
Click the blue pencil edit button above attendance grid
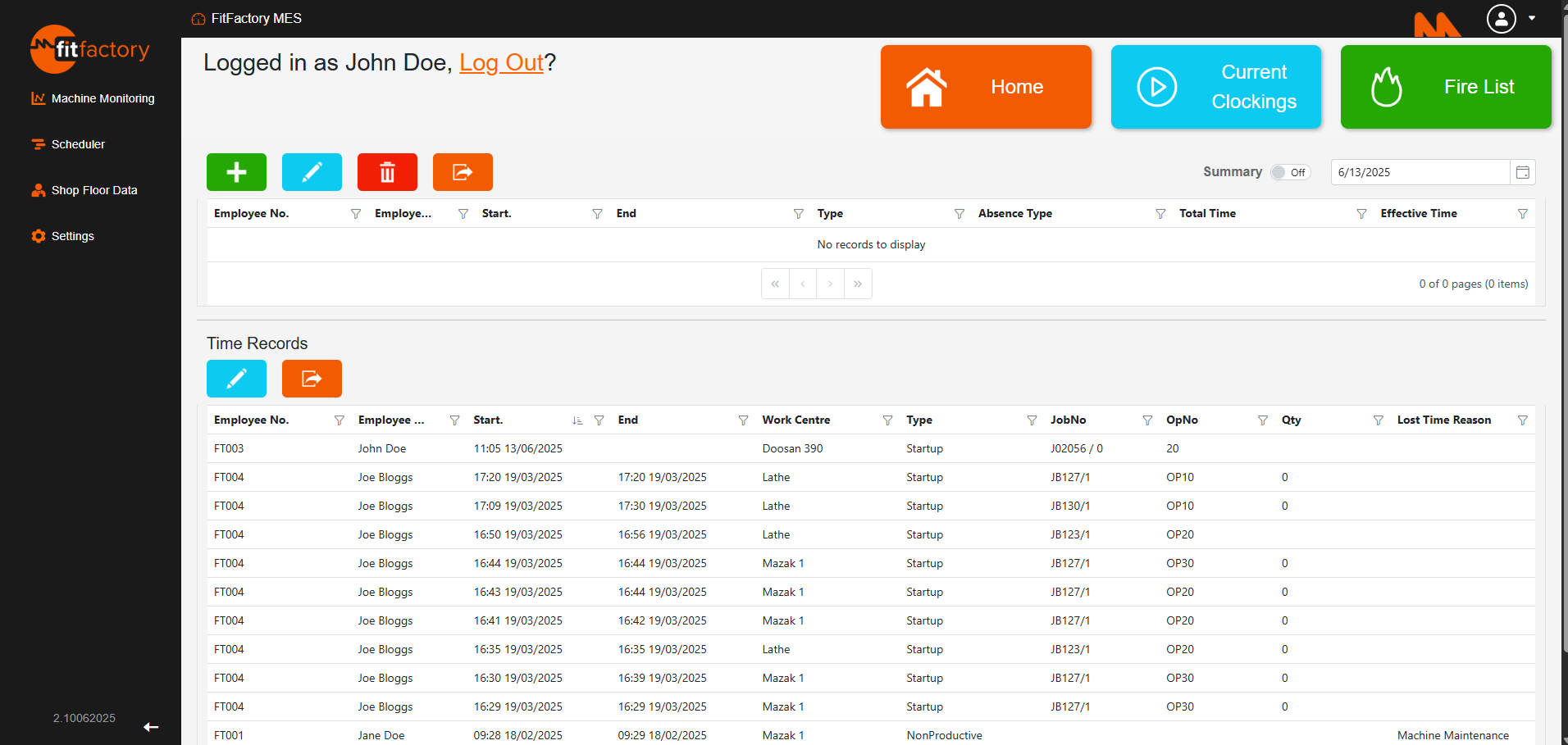312,172
